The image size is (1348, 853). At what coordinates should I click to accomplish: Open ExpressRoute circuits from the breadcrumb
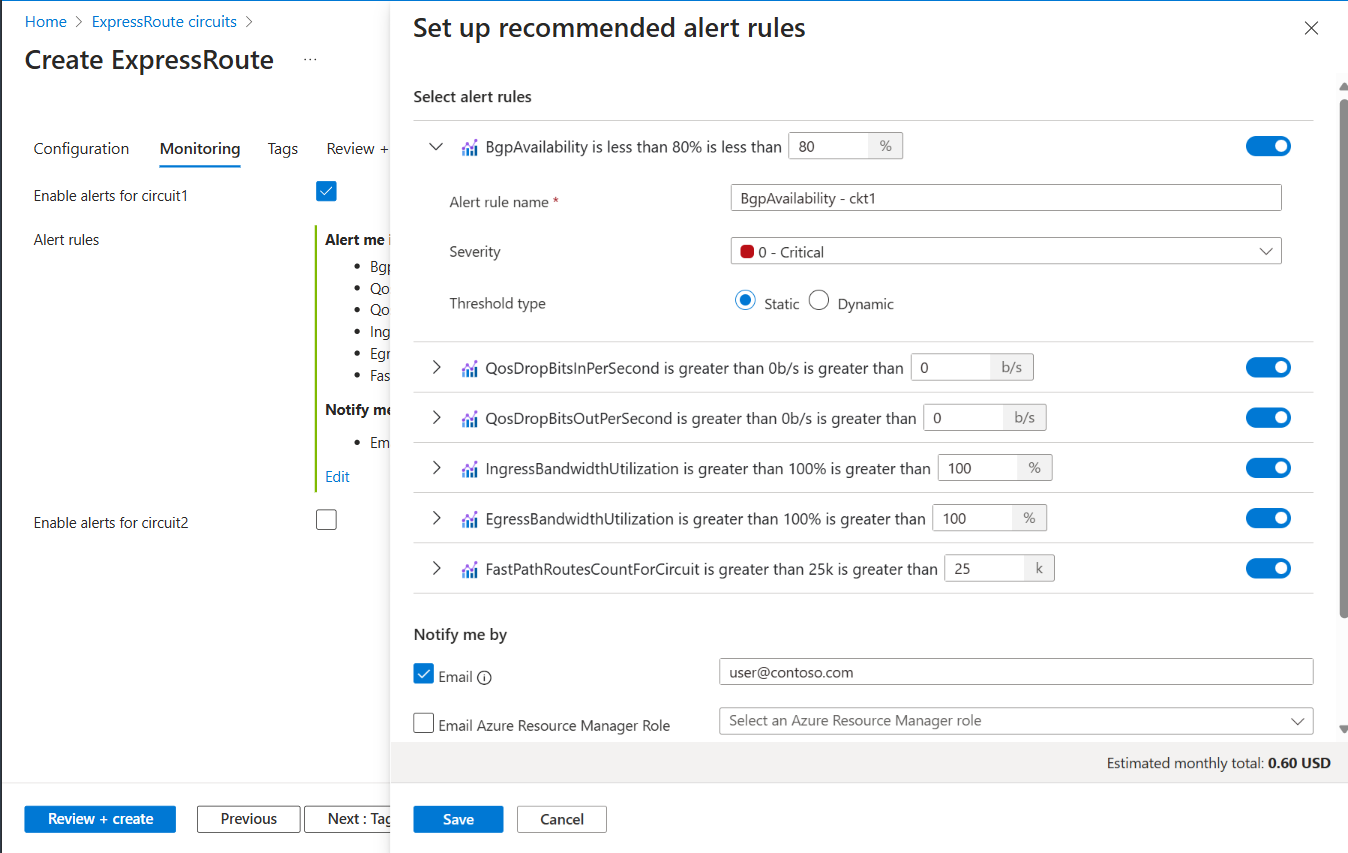(x=163, y=21)
